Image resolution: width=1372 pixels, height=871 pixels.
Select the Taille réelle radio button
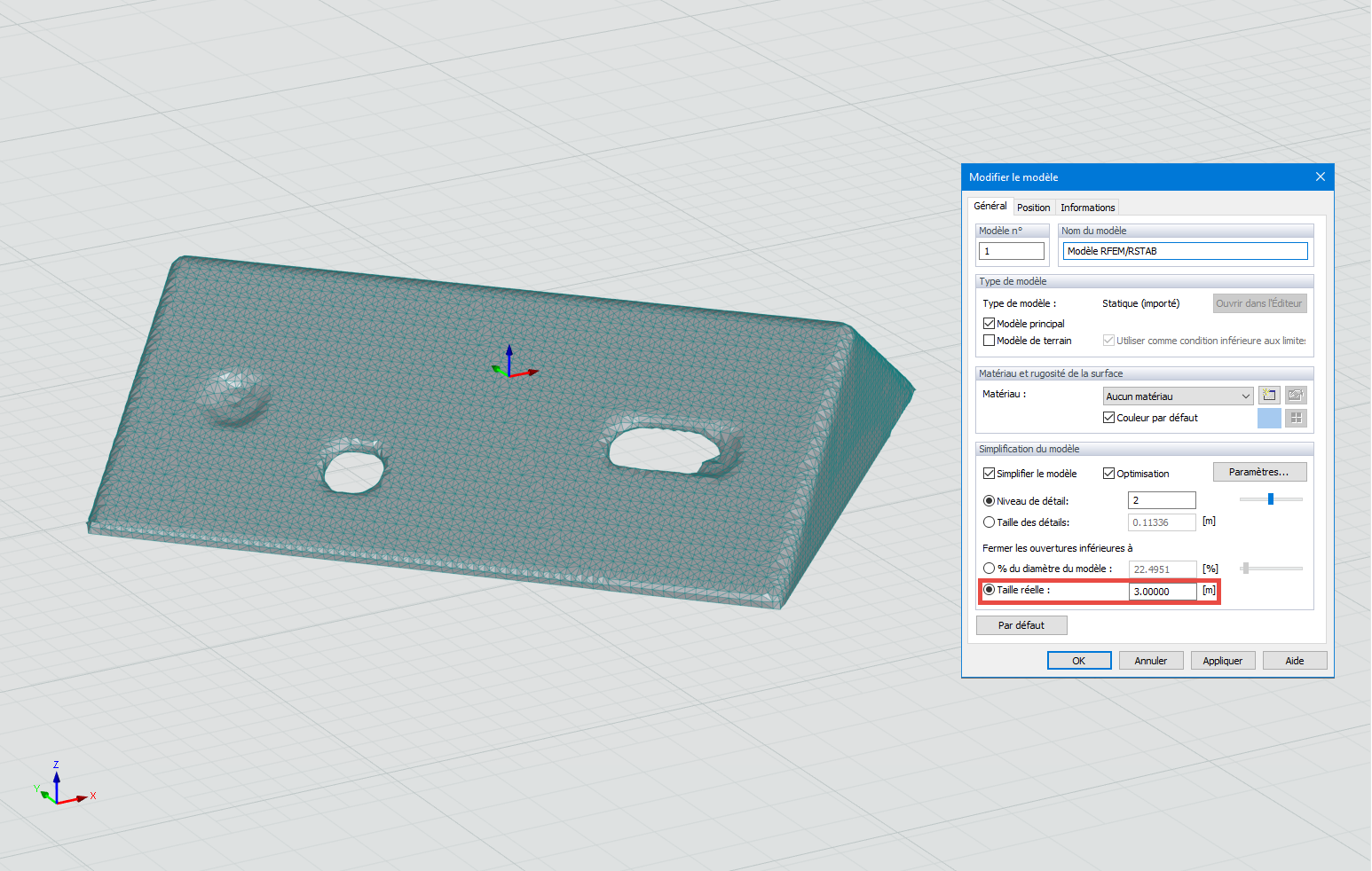point(989,590)
